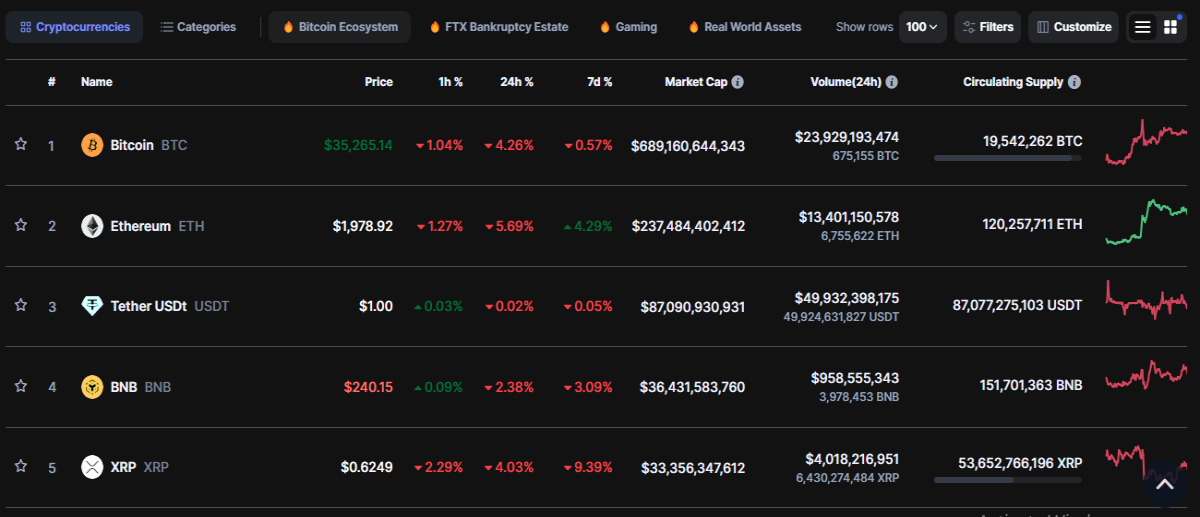Image resolution: width=1200 pixels, height=517 pixels.
Task: Click the back-to-top arrow button
Action: [1164, 485]
